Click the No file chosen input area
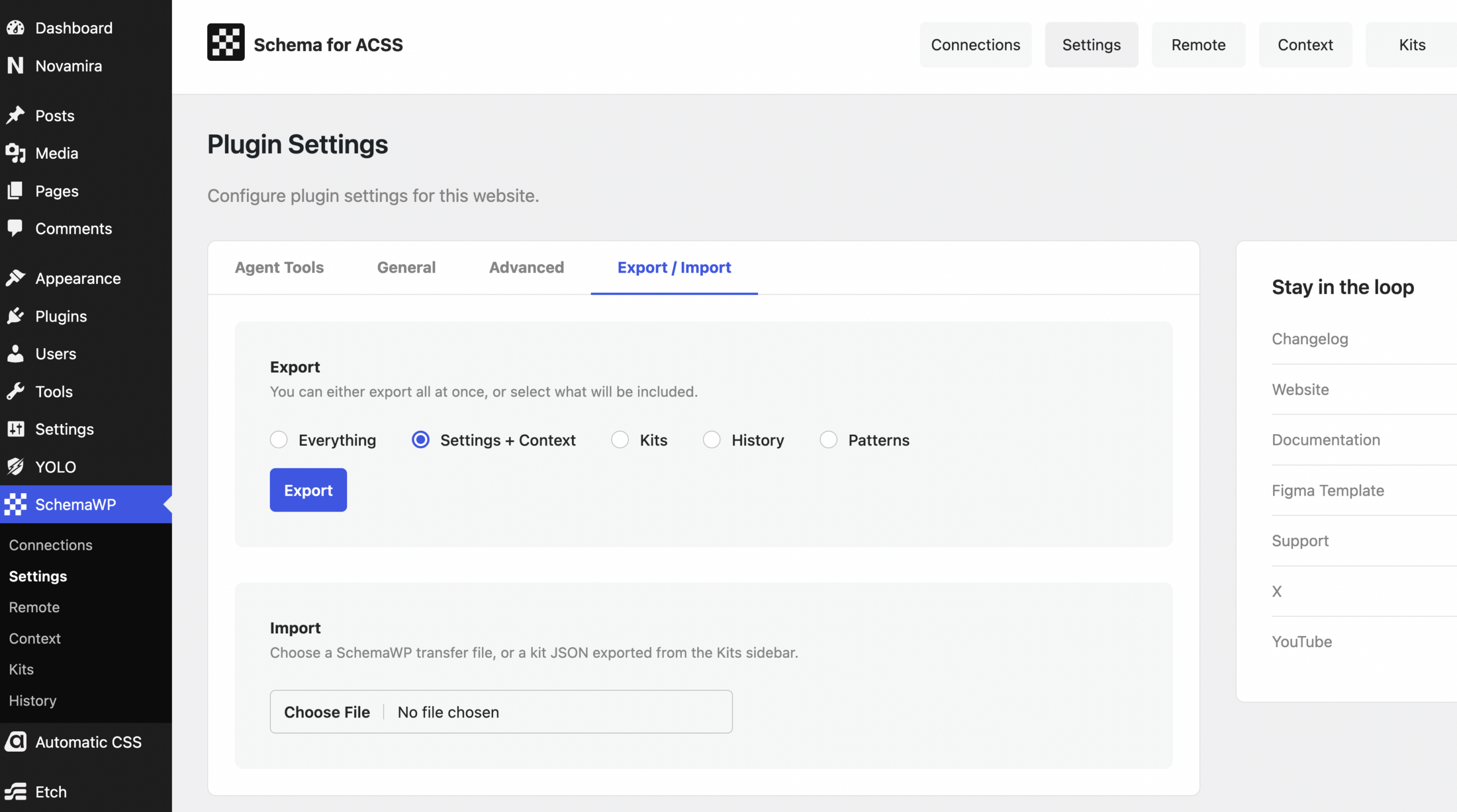 point(501,712)
